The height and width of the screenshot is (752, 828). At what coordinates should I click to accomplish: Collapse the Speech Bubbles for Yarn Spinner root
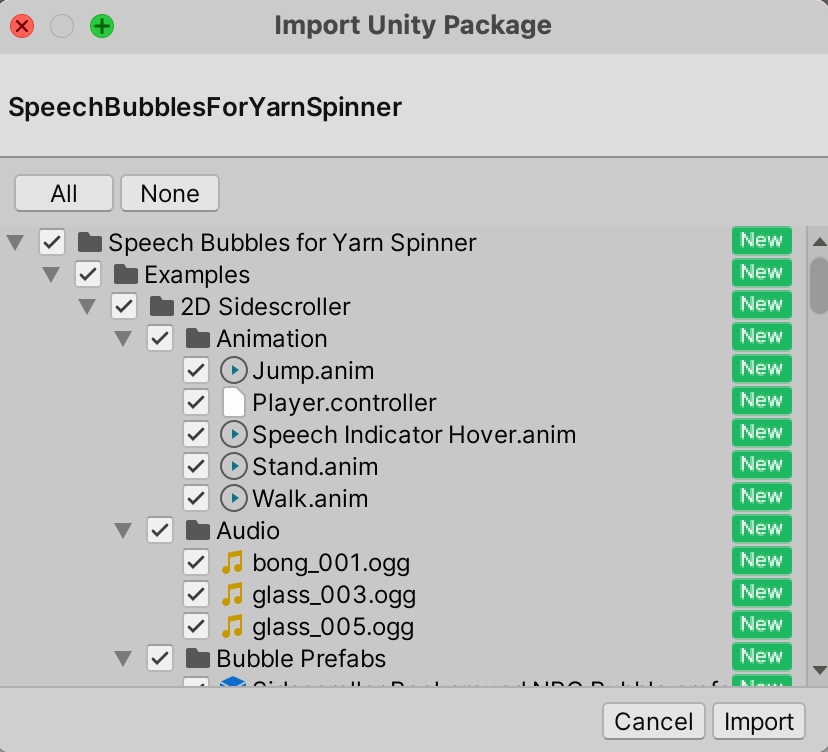pyautogui.click(x=15, y=243)
